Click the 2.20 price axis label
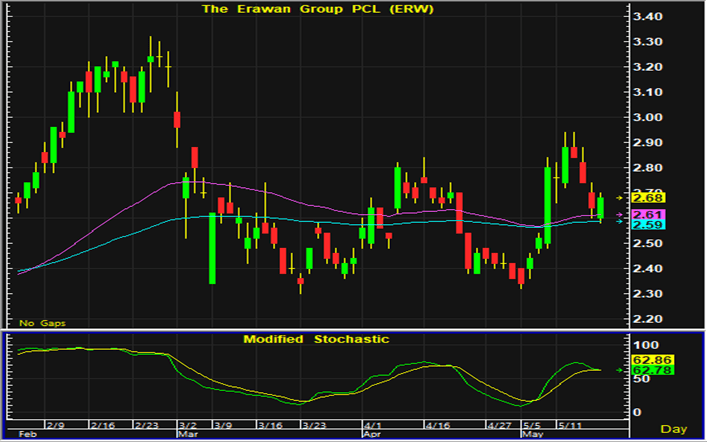The image size is (707, 442). pos(648,319)
